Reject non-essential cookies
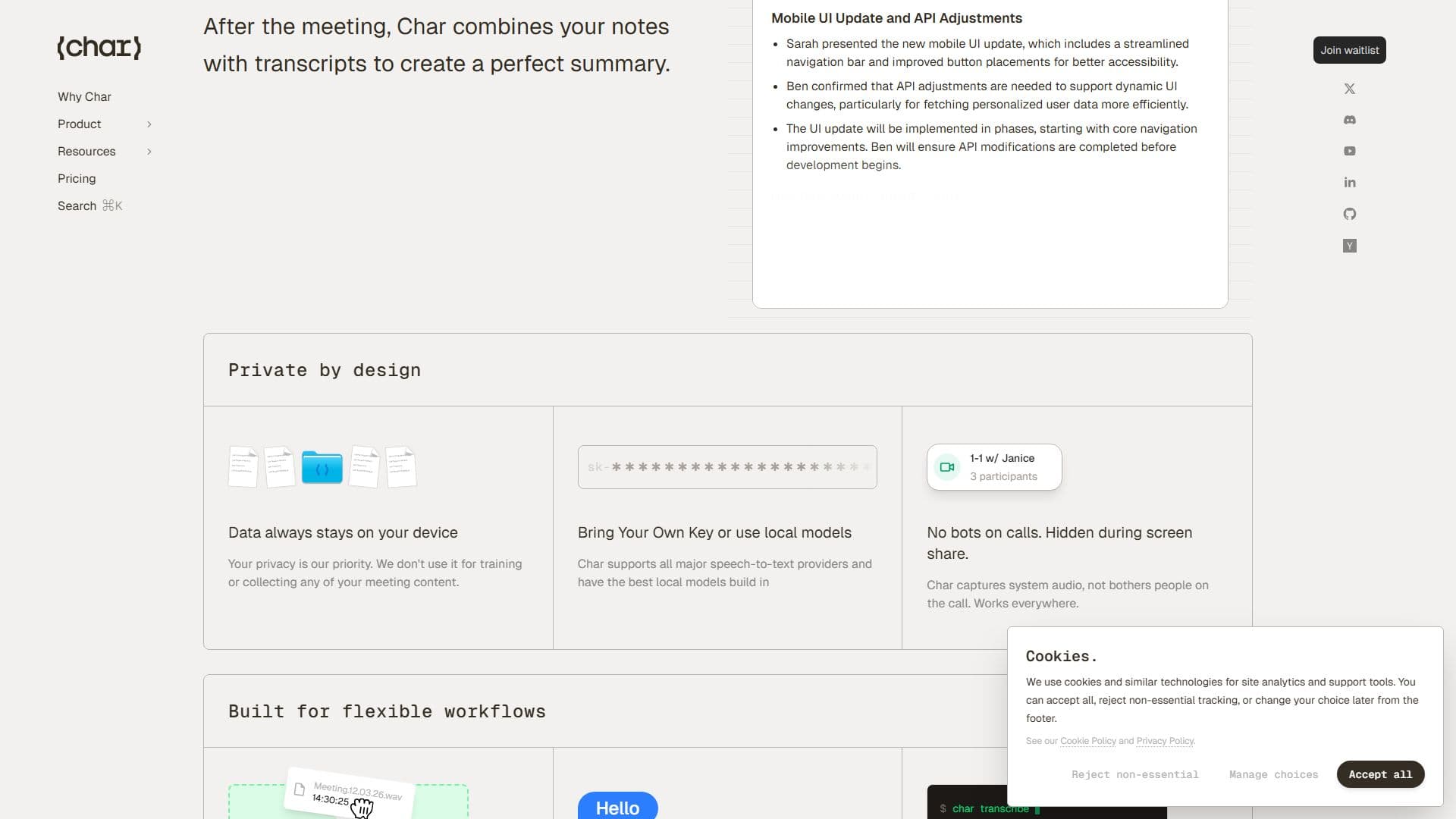Image resolution: width=1456 pixels, height=819 pixels. point(1134,774)
